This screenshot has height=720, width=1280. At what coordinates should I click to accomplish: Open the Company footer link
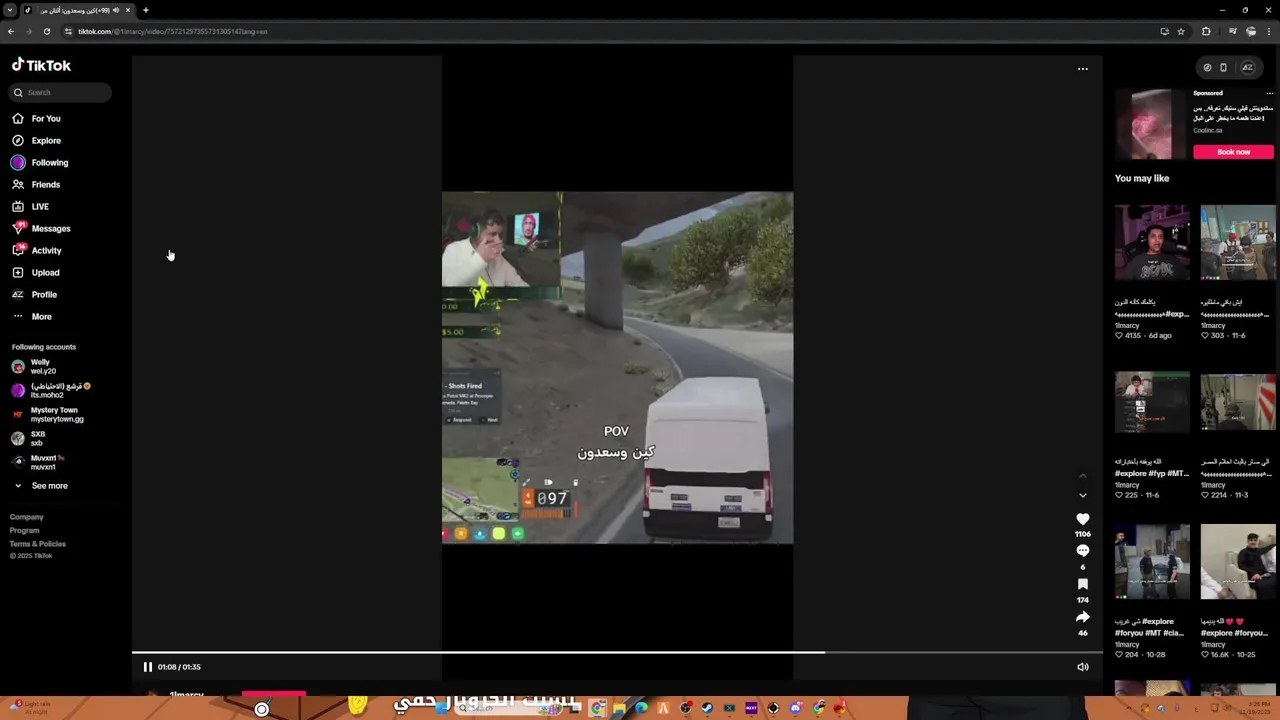[27, 517]
